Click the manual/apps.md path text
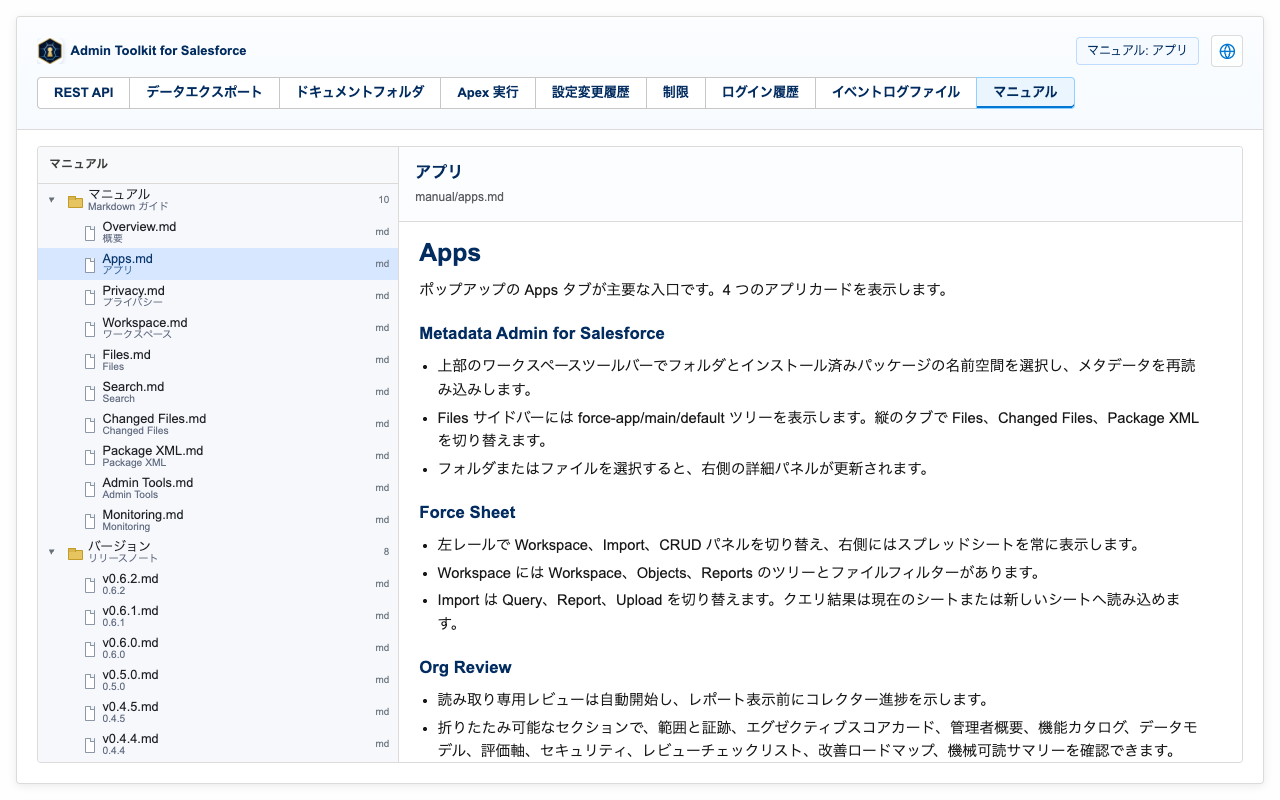Viewport: 1280px width, 800px height. pos(459,197)
